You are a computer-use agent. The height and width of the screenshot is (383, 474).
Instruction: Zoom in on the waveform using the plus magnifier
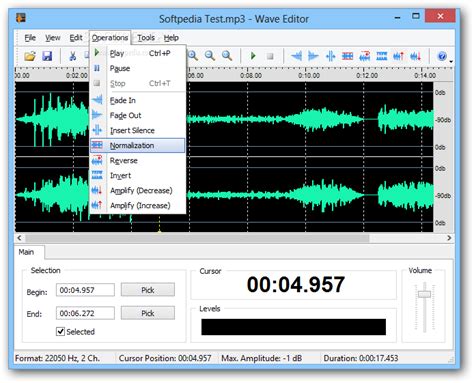point(193,56)
